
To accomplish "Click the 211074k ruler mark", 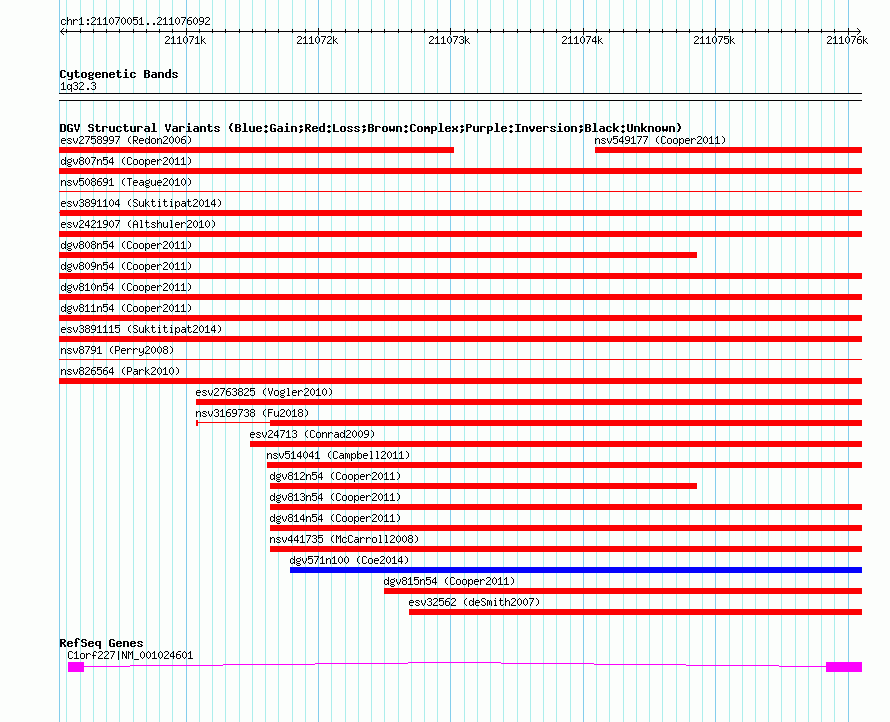I will pyautogui.click(x=582, y=40).
